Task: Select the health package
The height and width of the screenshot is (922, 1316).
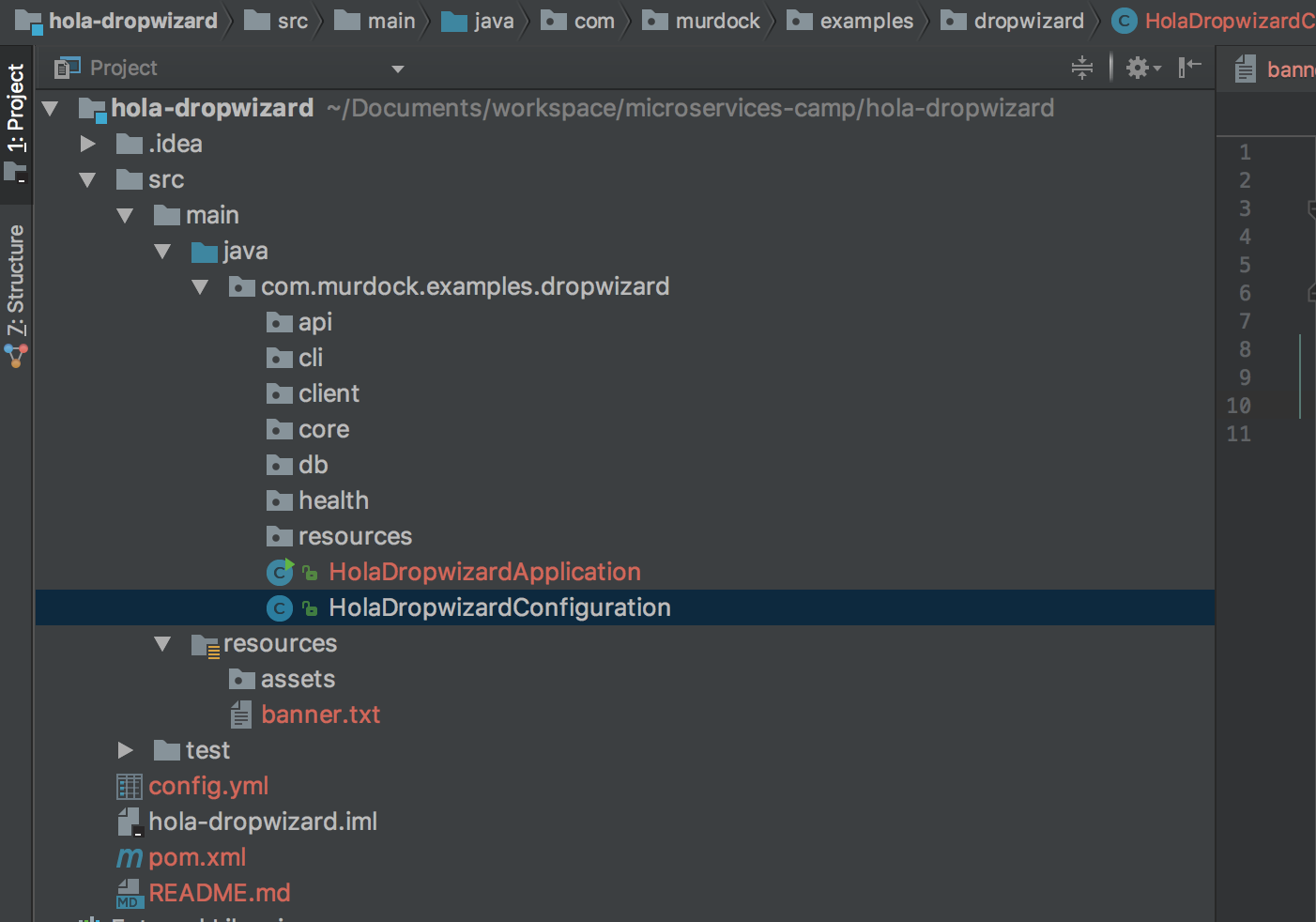Action: (333, 500)
